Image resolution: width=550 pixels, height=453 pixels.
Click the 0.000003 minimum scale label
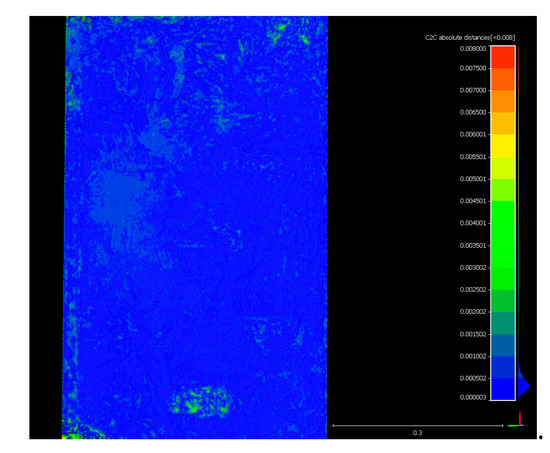[x=473, y=397]
